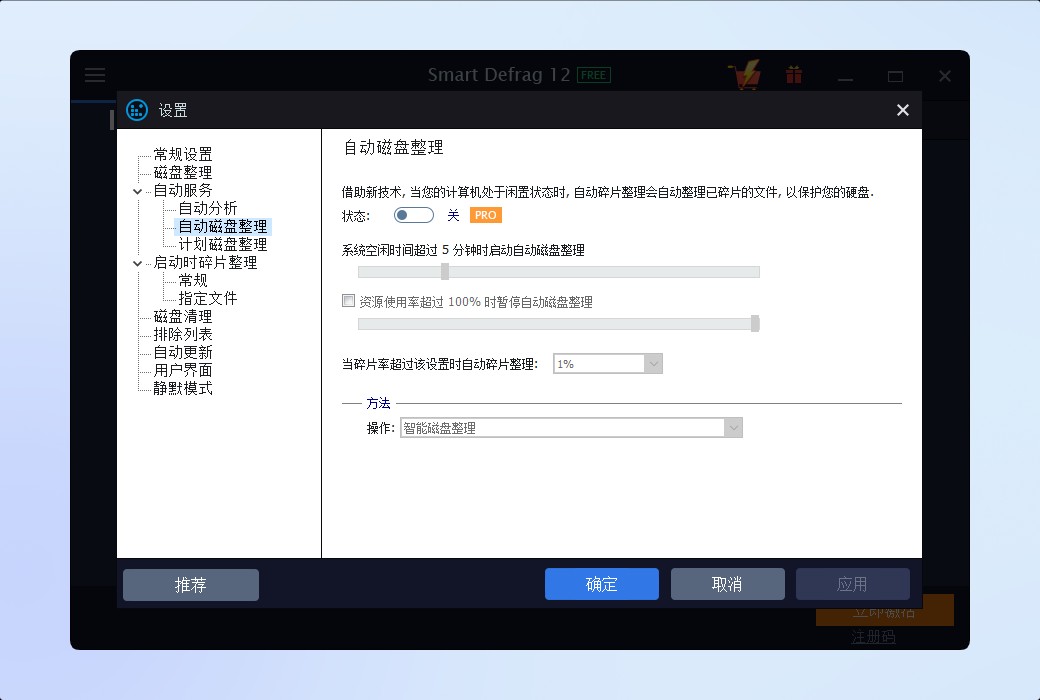Close the 设置 dialog
This screenshot has height=700, width=1040.
tap(903, 110)
